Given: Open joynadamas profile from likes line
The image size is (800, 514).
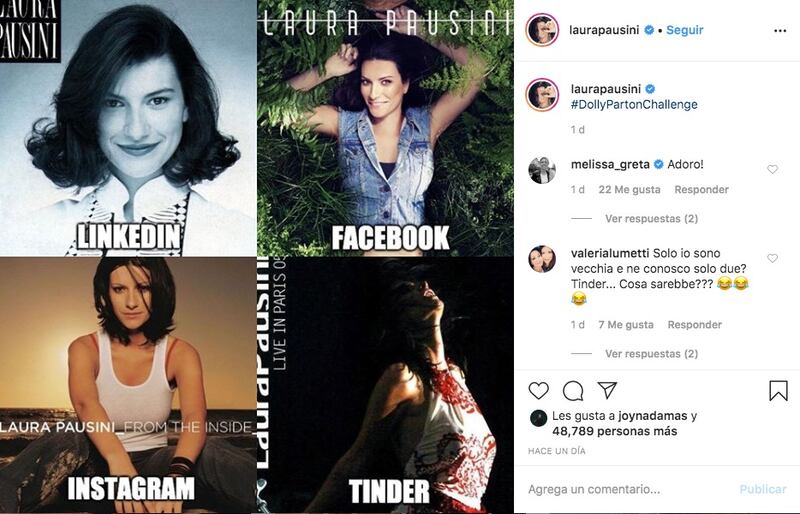Looking at the screenshot, I should pos(653,416).
